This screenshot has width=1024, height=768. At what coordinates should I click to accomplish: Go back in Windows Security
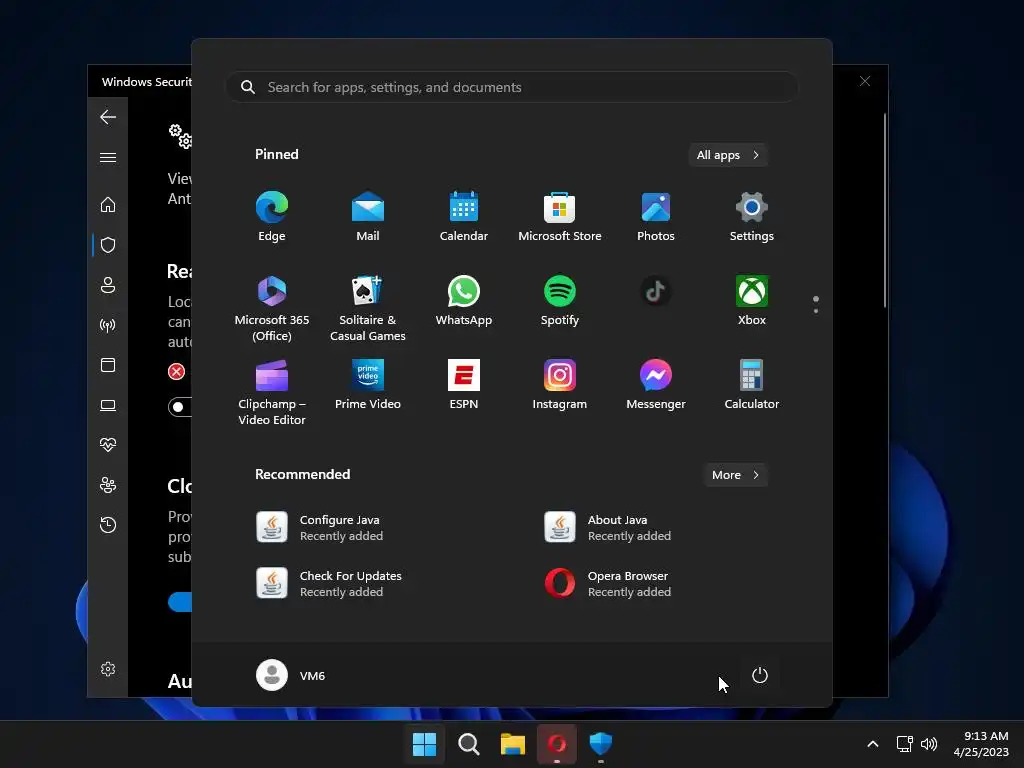click(108, 117)
